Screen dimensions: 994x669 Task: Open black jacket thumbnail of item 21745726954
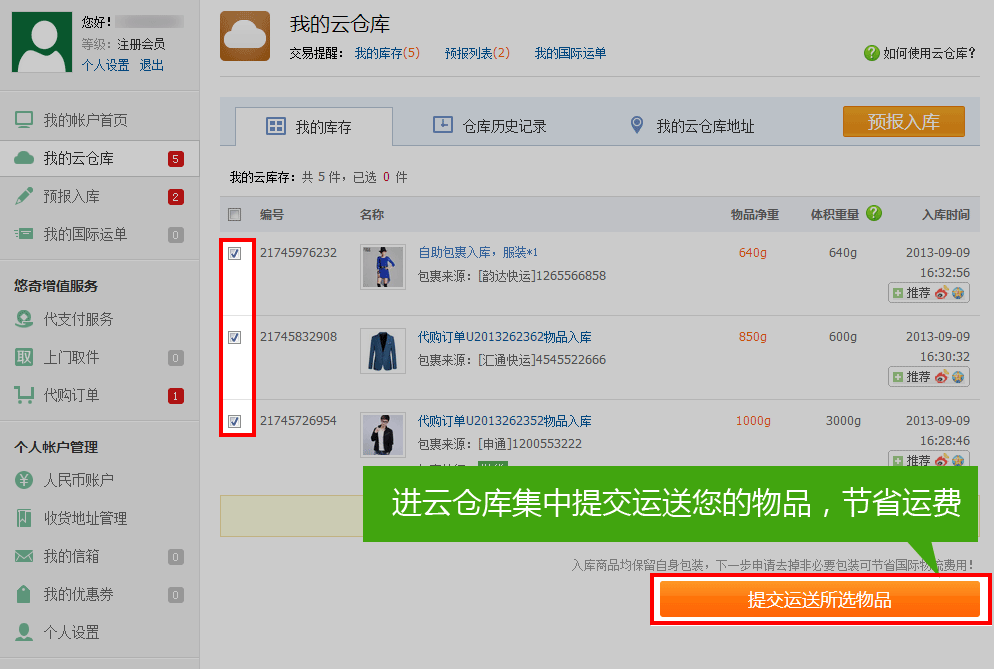coord(383,435)
